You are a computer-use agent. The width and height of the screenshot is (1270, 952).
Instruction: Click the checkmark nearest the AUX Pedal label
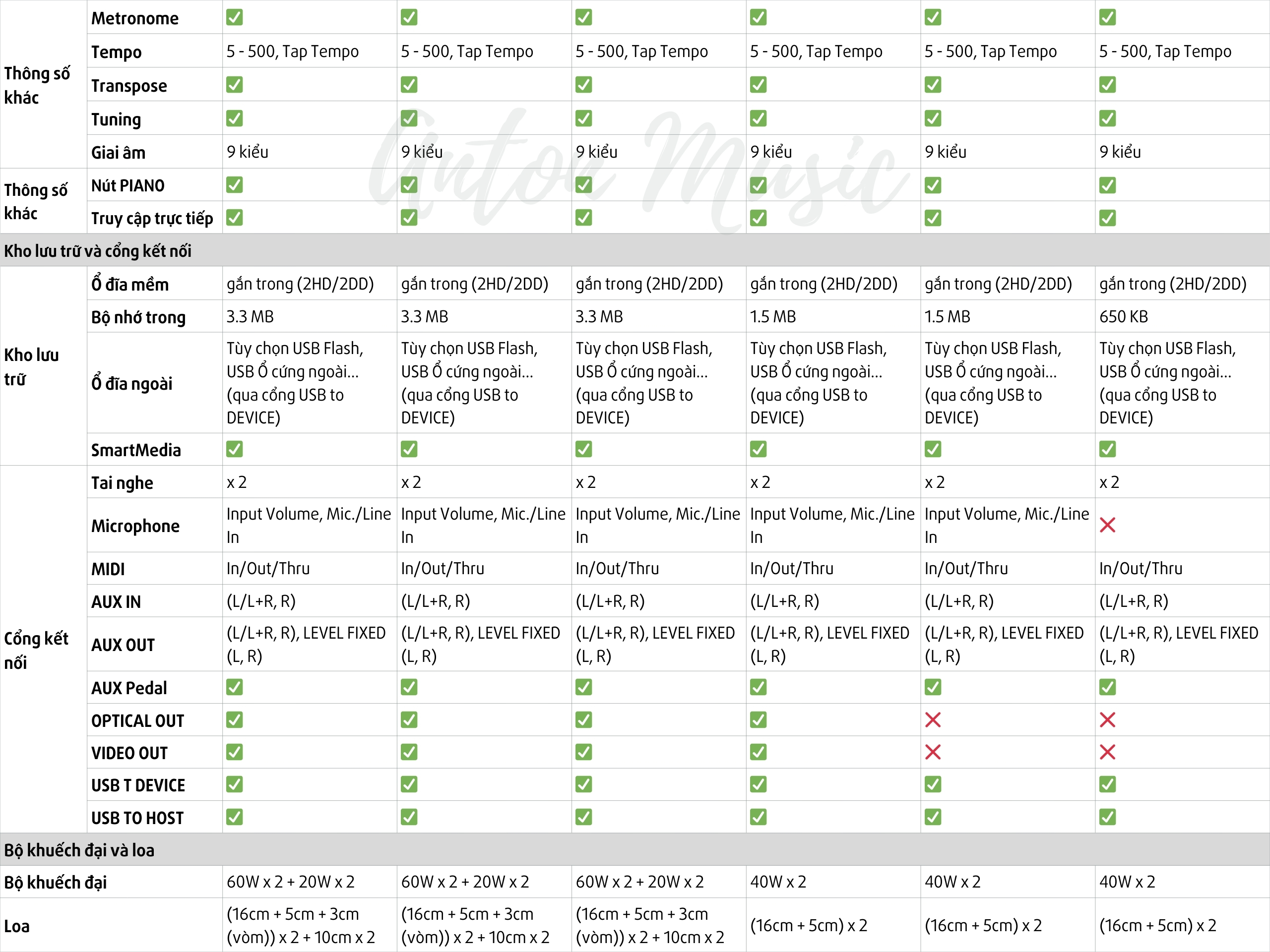(234, 687)
